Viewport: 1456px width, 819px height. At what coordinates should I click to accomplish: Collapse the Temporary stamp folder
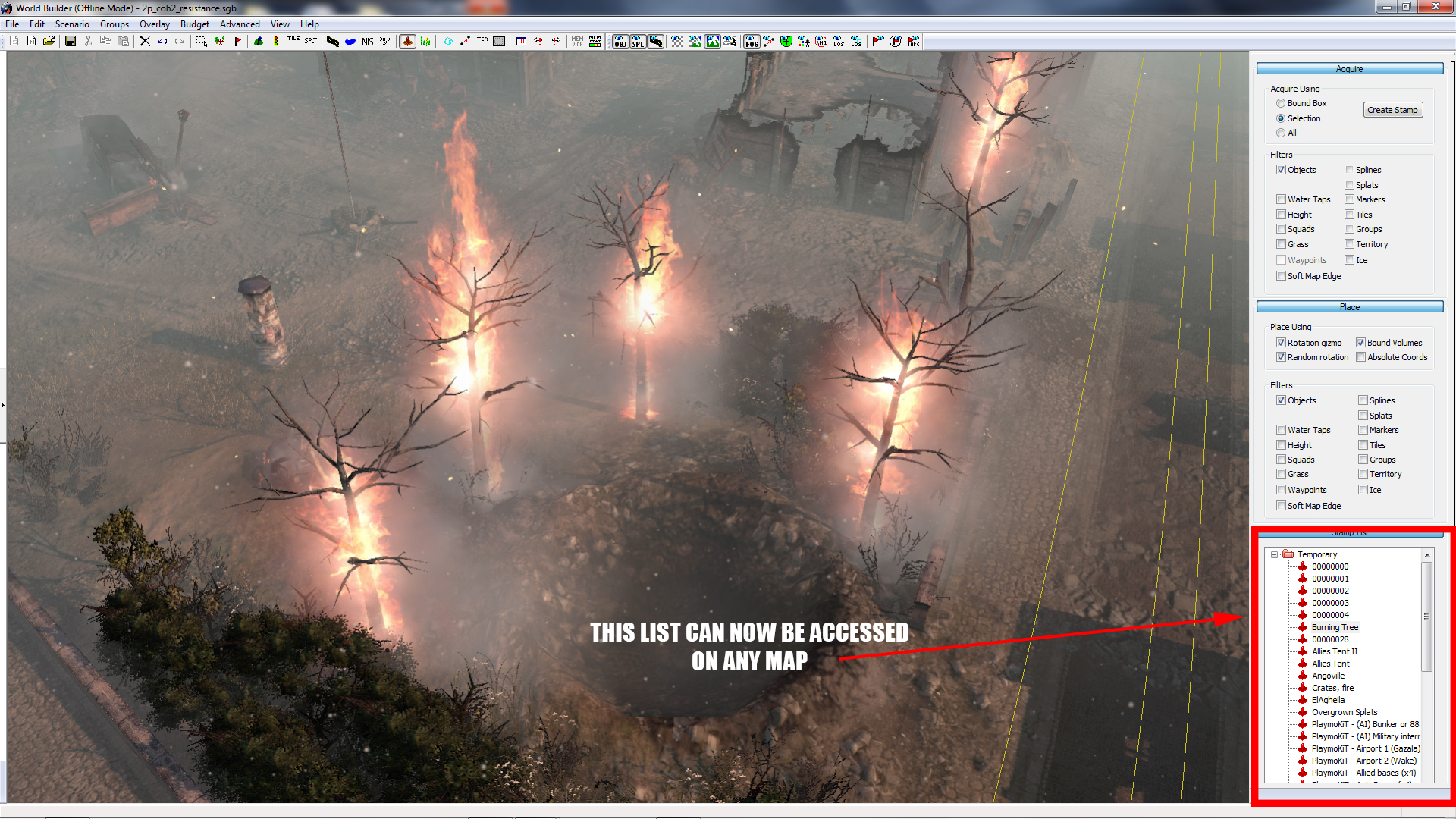1275,554
